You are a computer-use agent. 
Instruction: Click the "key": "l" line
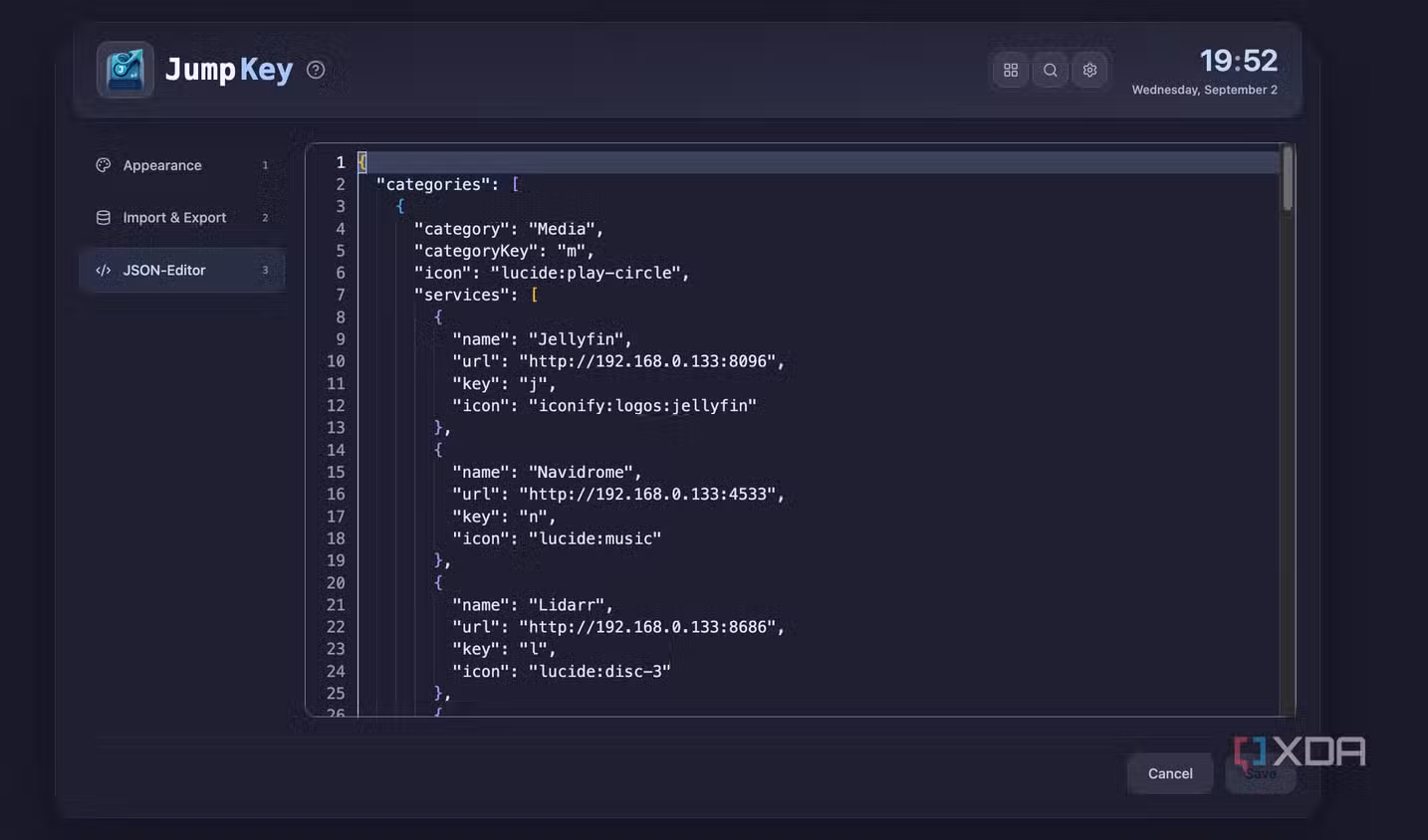pyautogui.click(x=504, y=649)
